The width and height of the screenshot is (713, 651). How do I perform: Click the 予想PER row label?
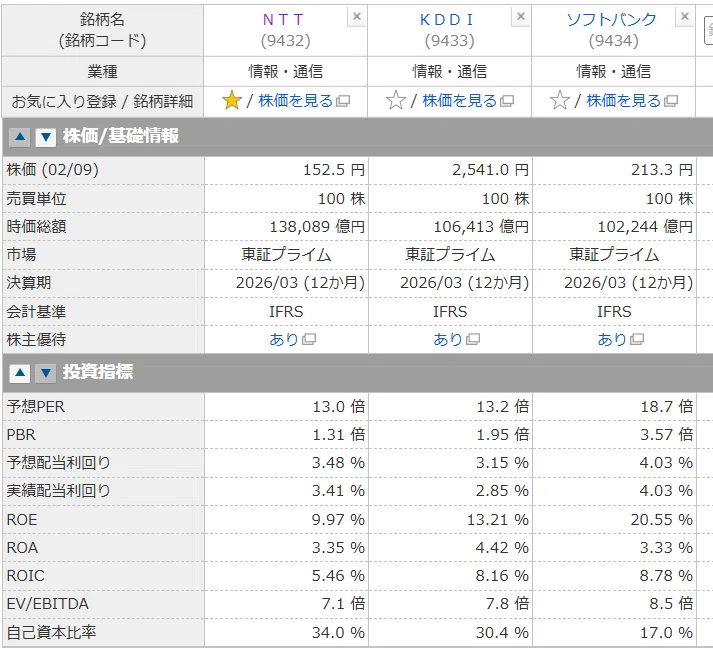click(35, 406)
